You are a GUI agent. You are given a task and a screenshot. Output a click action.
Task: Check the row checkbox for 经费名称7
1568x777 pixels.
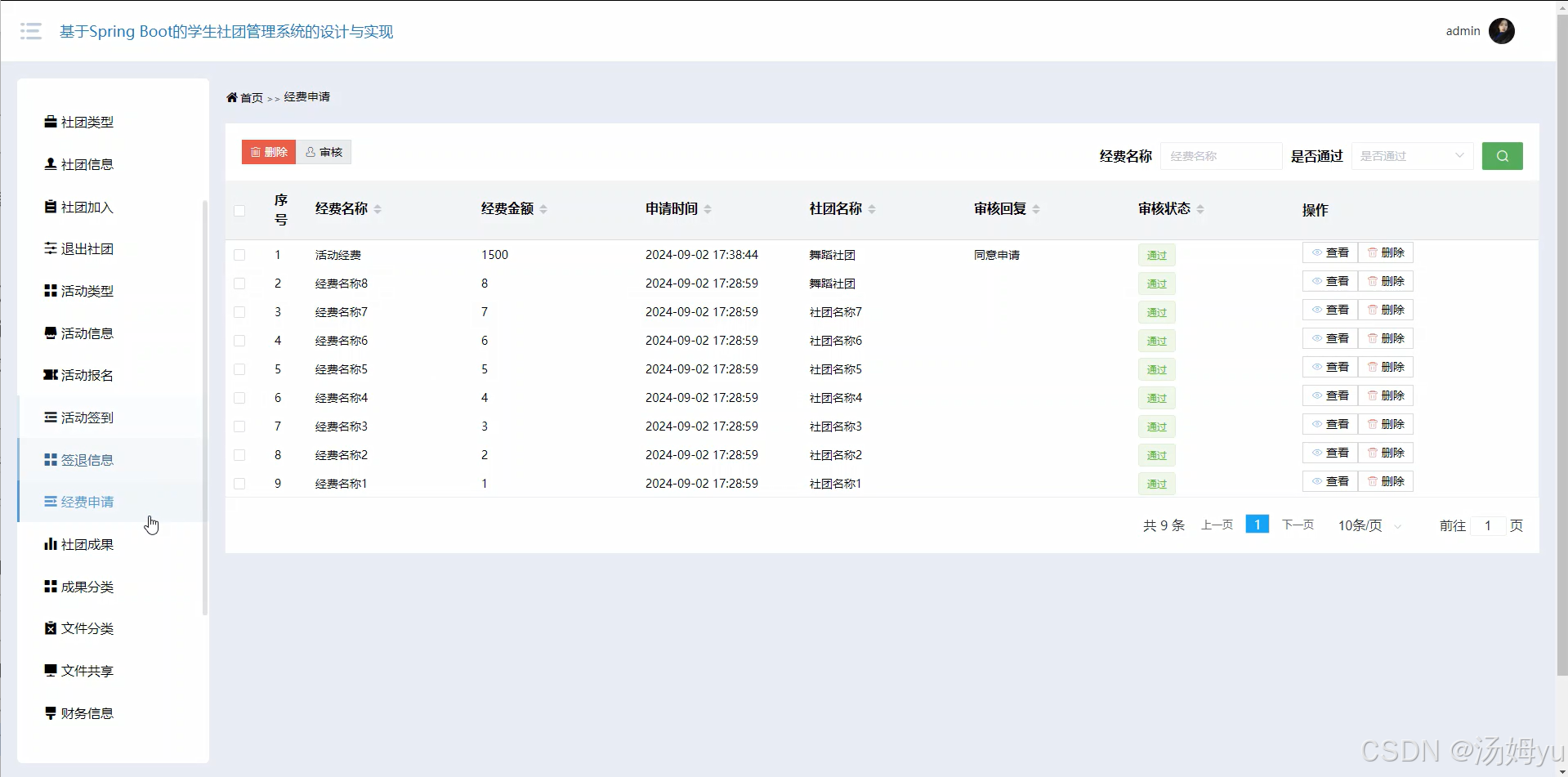click(x=239, y=312)
